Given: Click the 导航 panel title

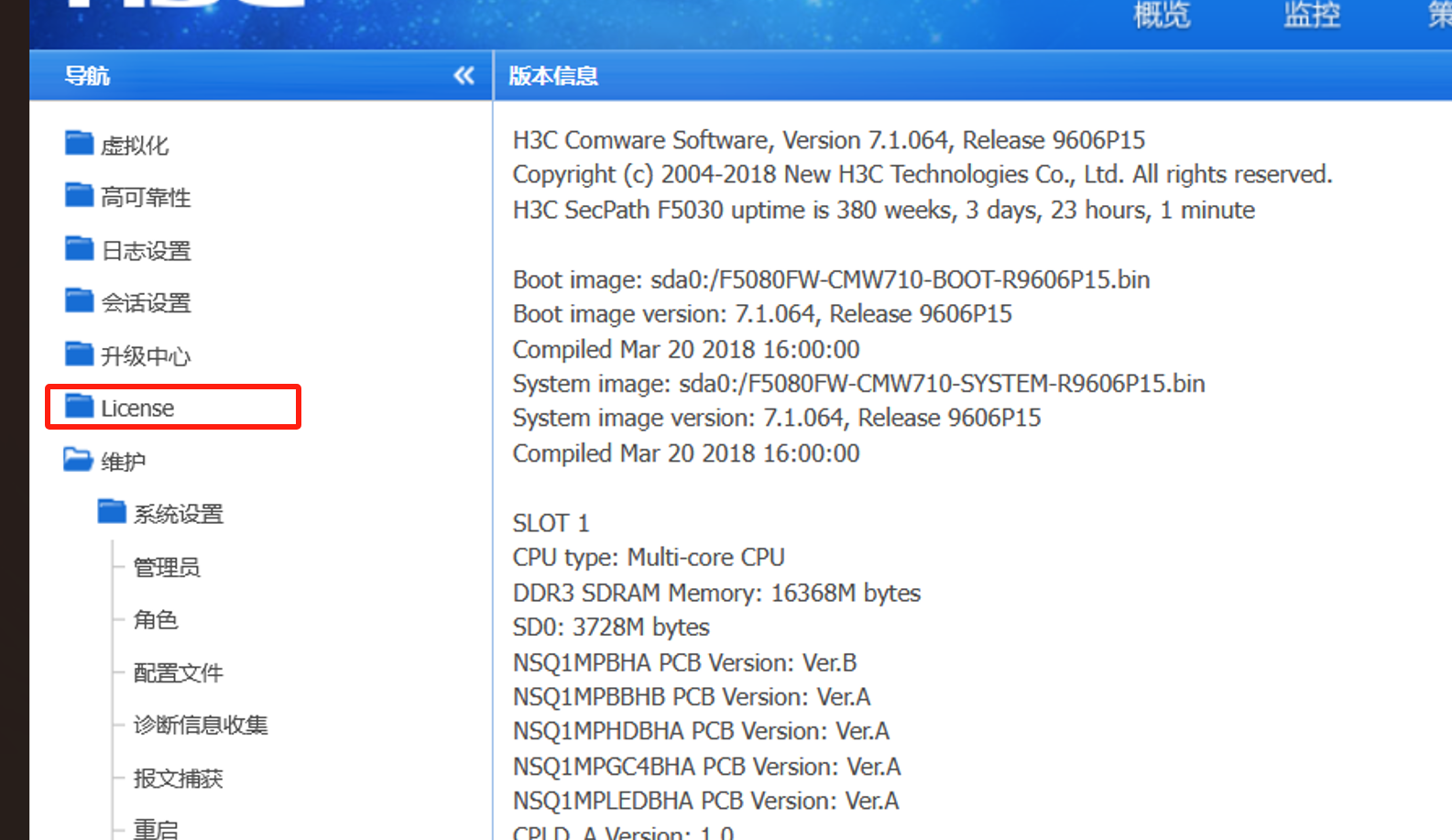Looking at the screenshot, I should [87, 76].
